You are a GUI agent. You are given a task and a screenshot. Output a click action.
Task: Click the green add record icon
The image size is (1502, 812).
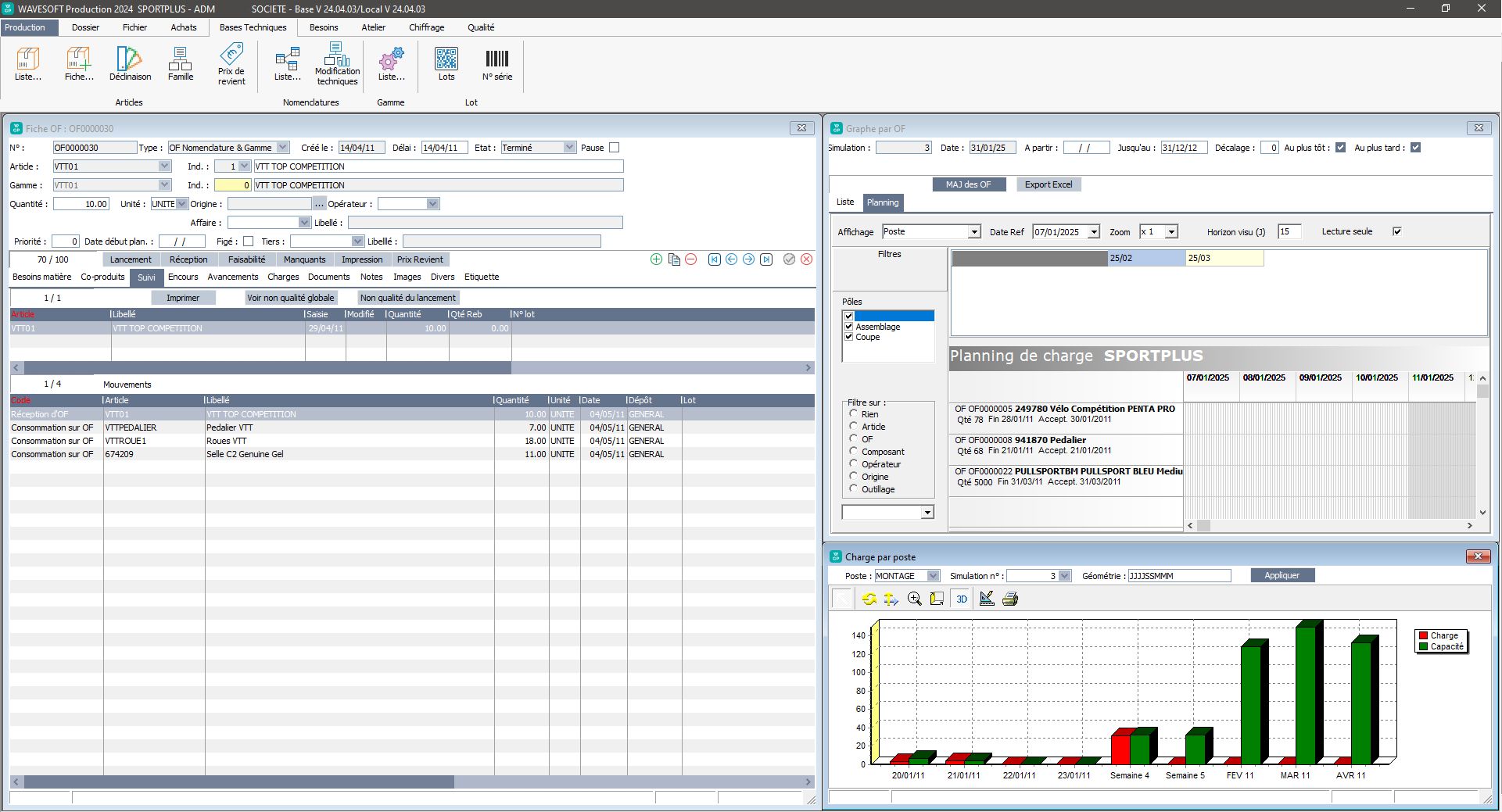[x=656, y=259]
